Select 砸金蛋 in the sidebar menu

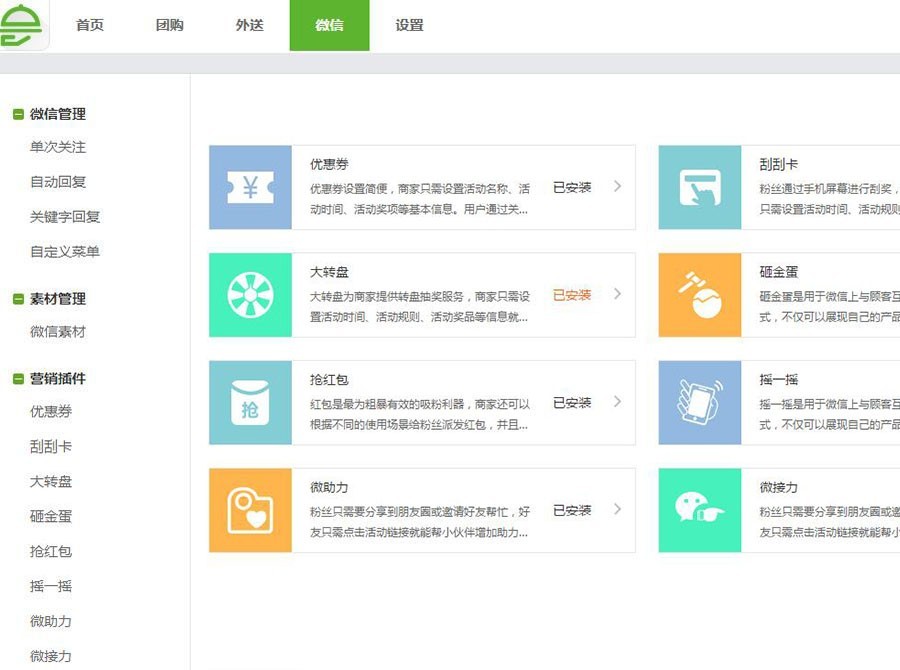coord(51,517)
